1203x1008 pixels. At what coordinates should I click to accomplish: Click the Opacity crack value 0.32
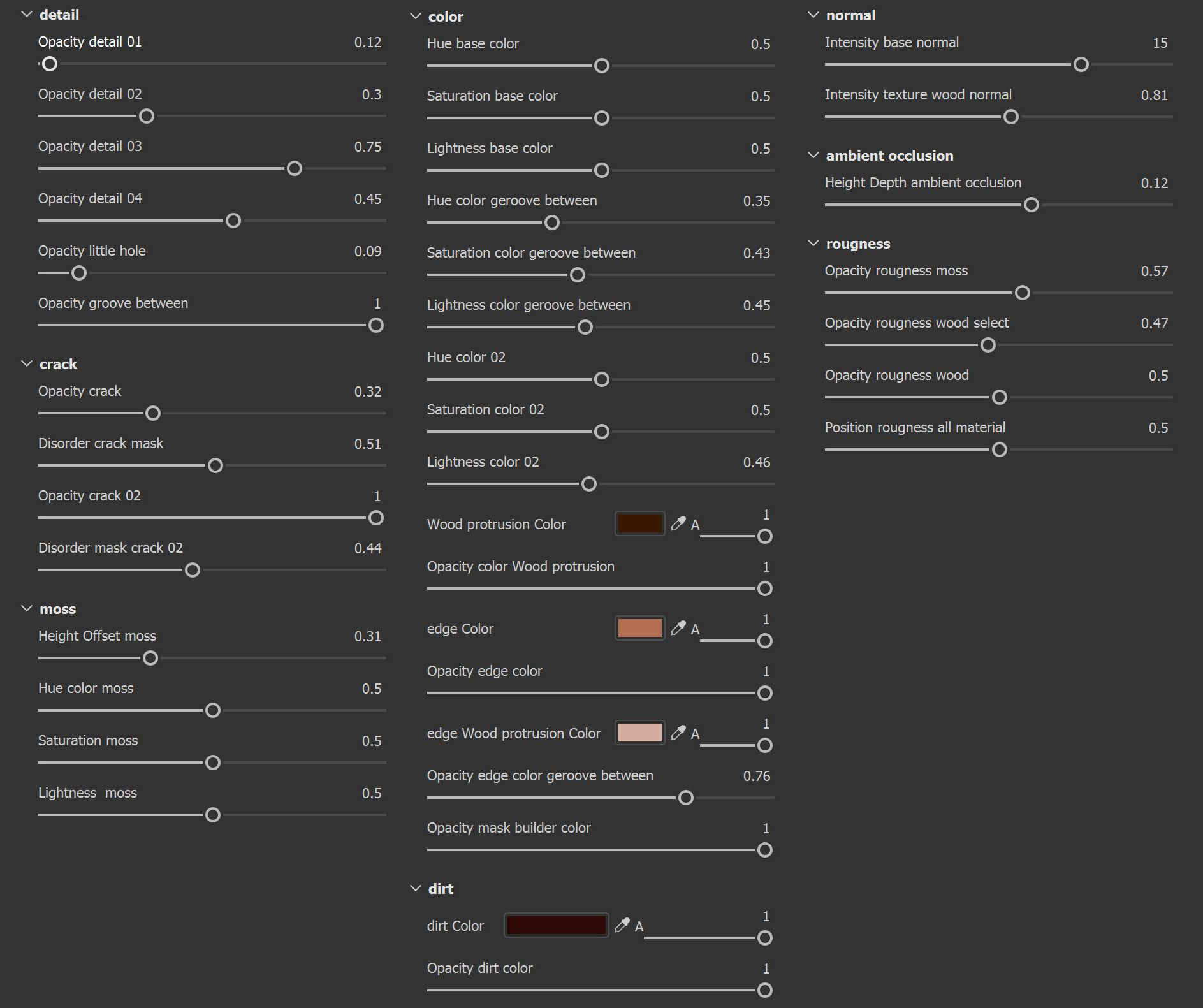click(x=368, y=391)
